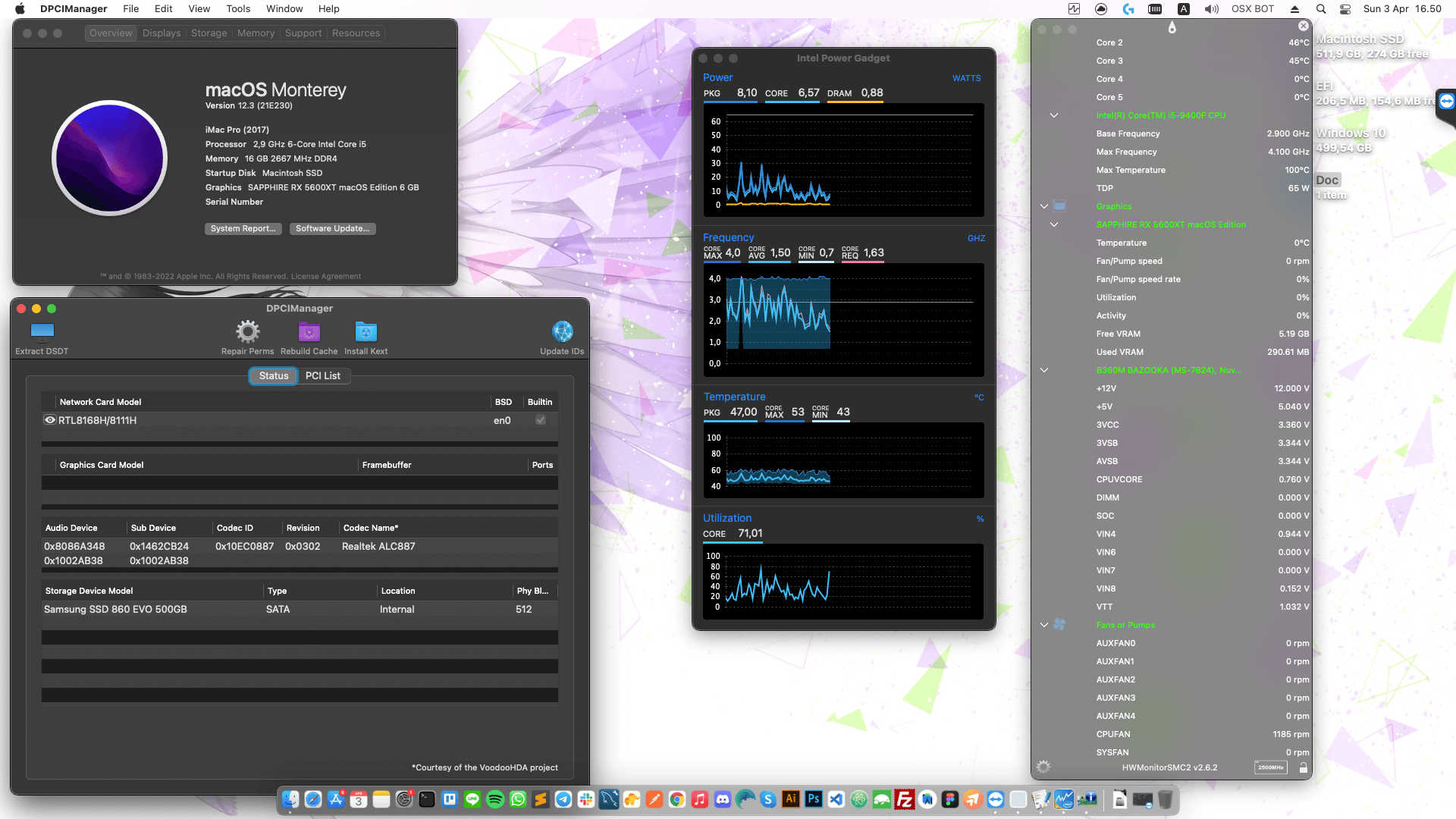Click the 2500MHz frequency field in HWMonitorSMC2

click(x=1271, y=767)
